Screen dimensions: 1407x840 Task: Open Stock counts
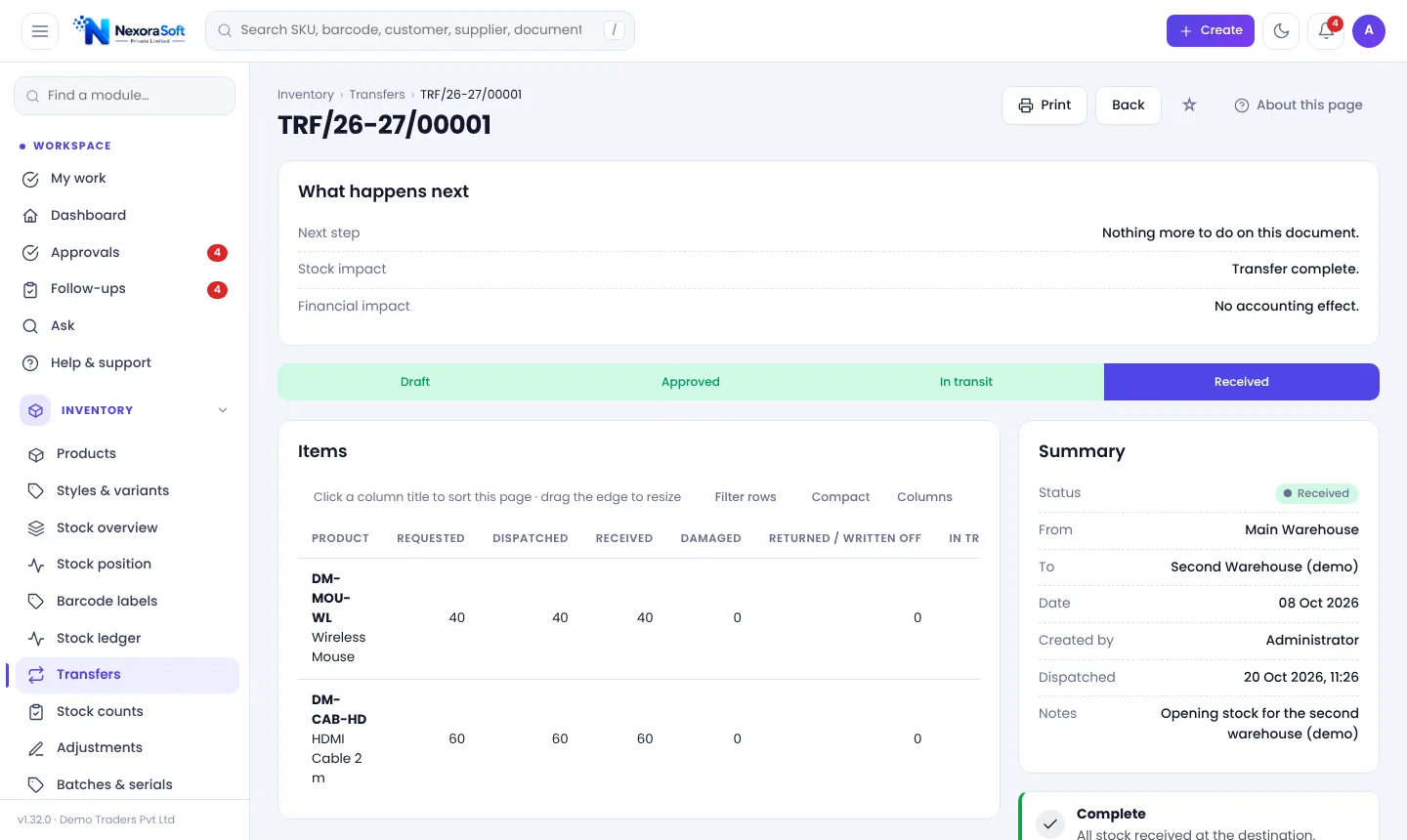tap(127, 712)
